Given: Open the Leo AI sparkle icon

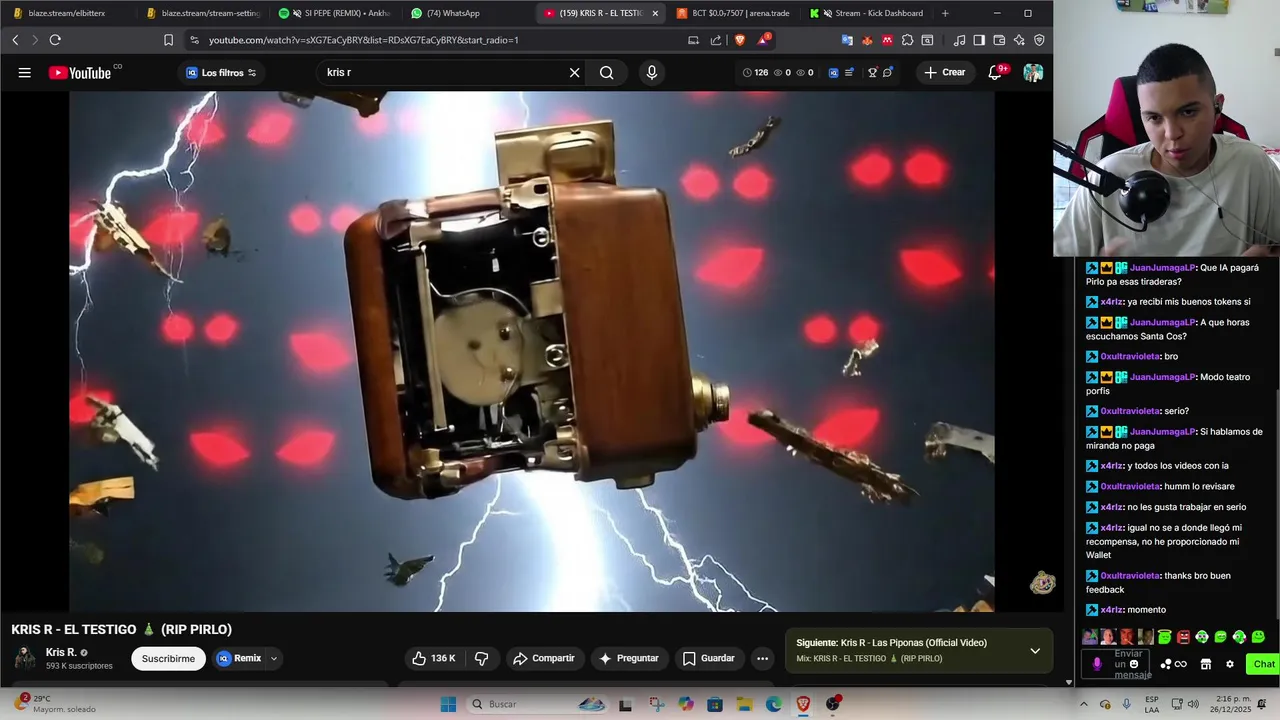Looking at the screenshot, I should [1019, 40].
